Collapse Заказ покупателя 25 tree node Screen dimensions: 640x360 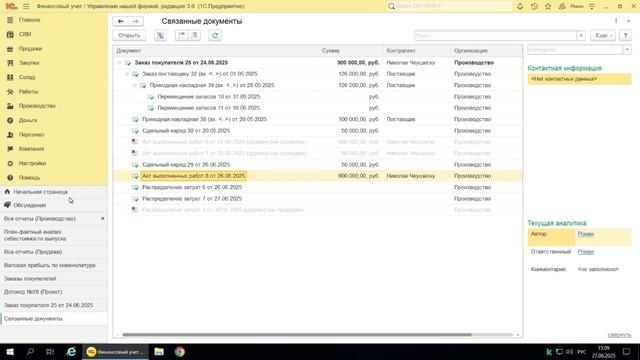[119, 62]
